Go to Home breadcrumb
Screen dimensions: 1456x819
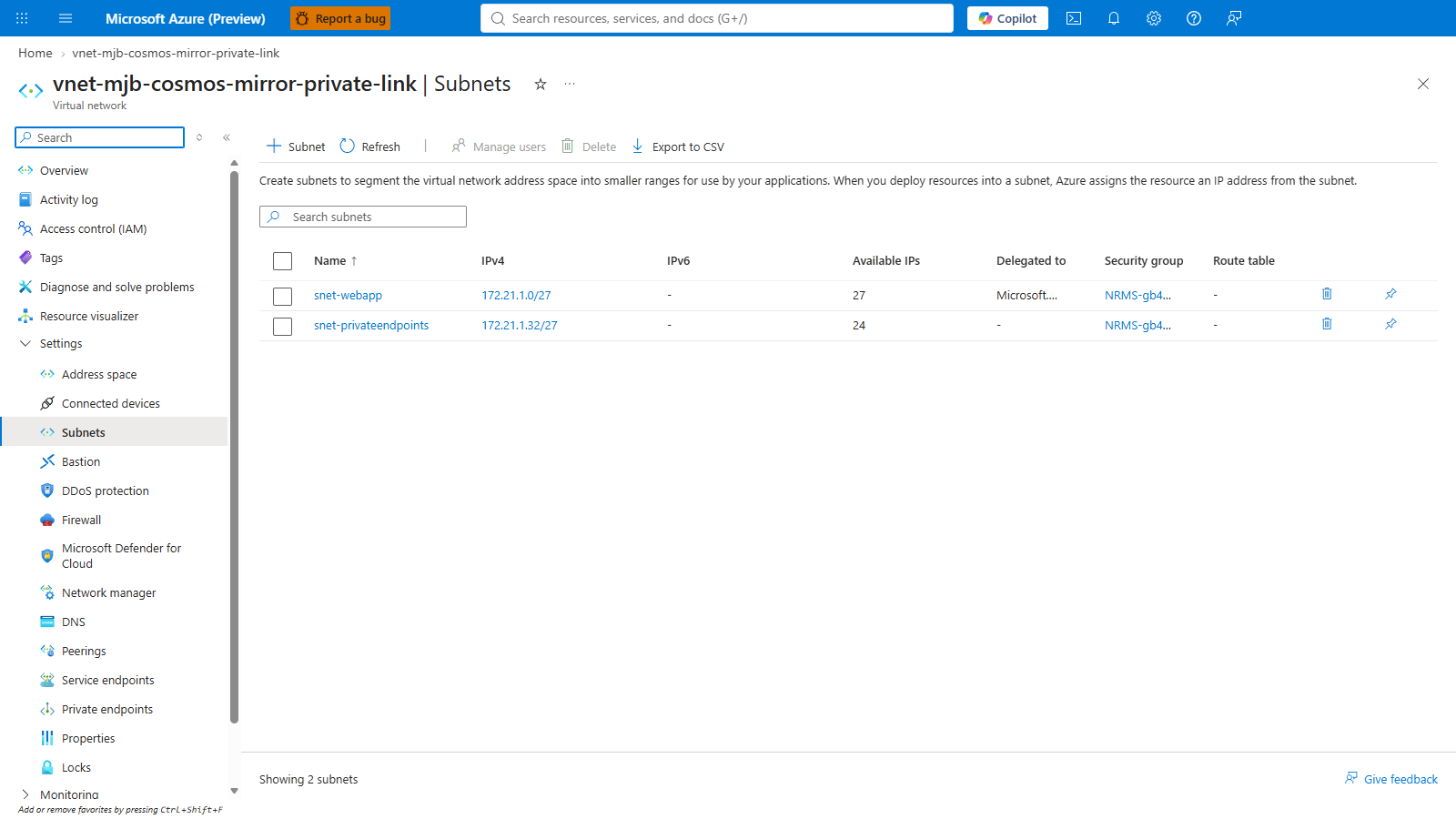tap(35, 53)
